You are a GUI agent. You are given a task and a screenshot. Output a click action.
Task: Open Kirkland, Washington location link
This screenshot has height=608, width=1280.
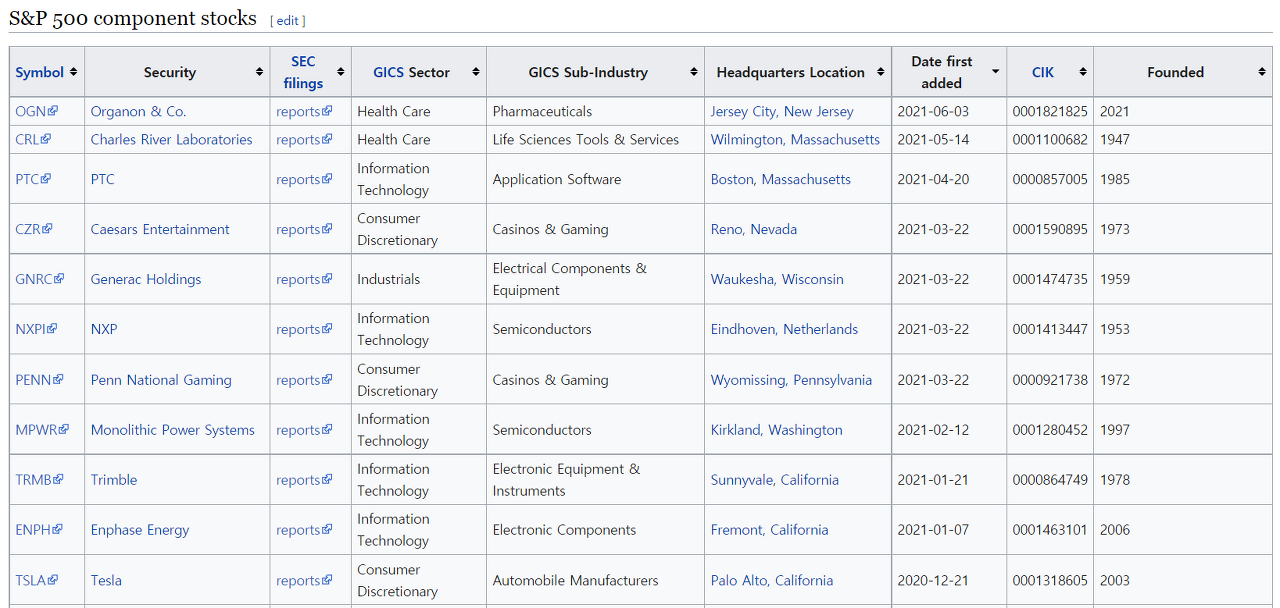point(776,430)
